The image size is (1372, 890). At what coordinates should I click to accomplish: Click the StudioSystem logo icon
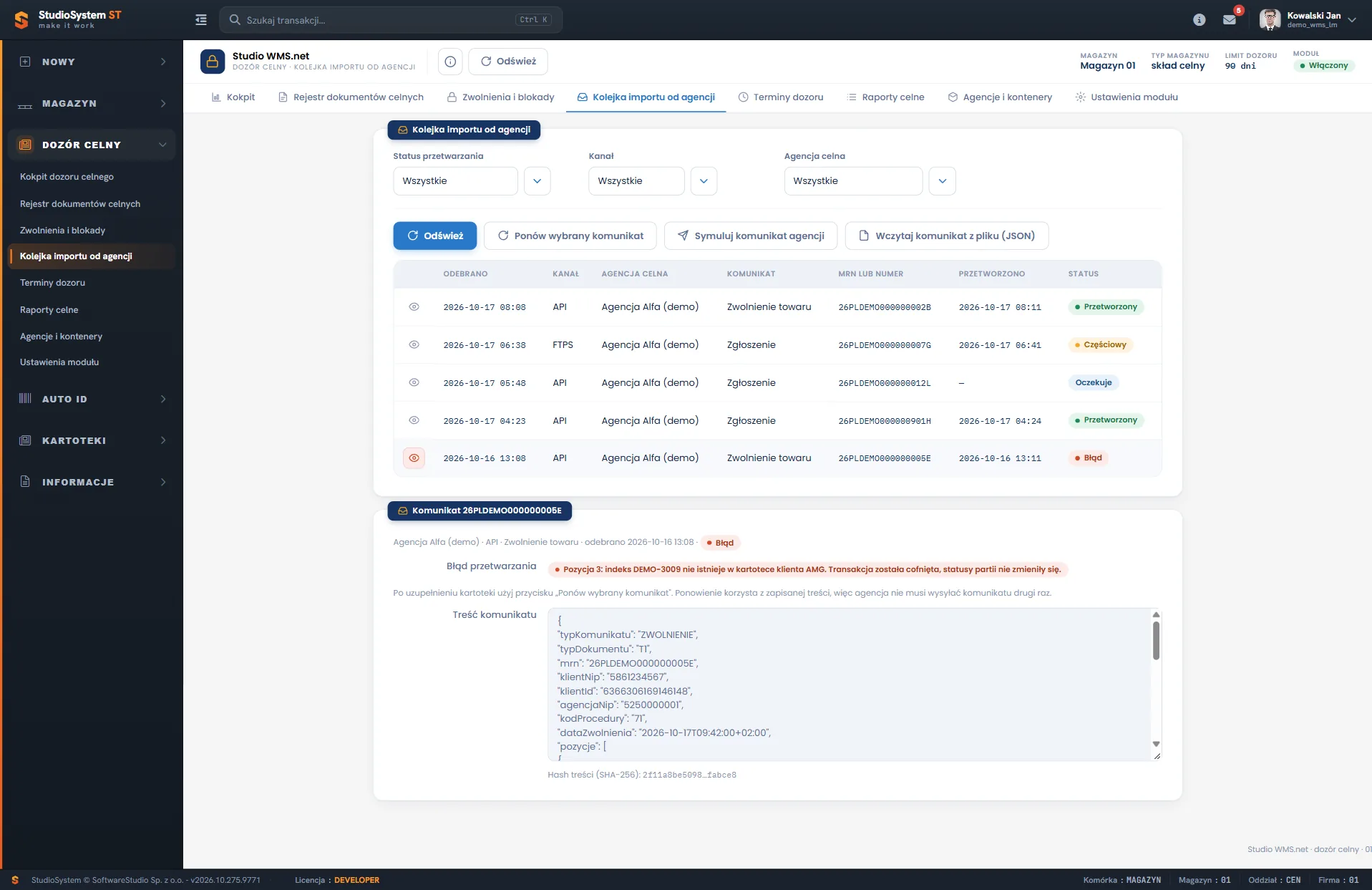[21, 20]
